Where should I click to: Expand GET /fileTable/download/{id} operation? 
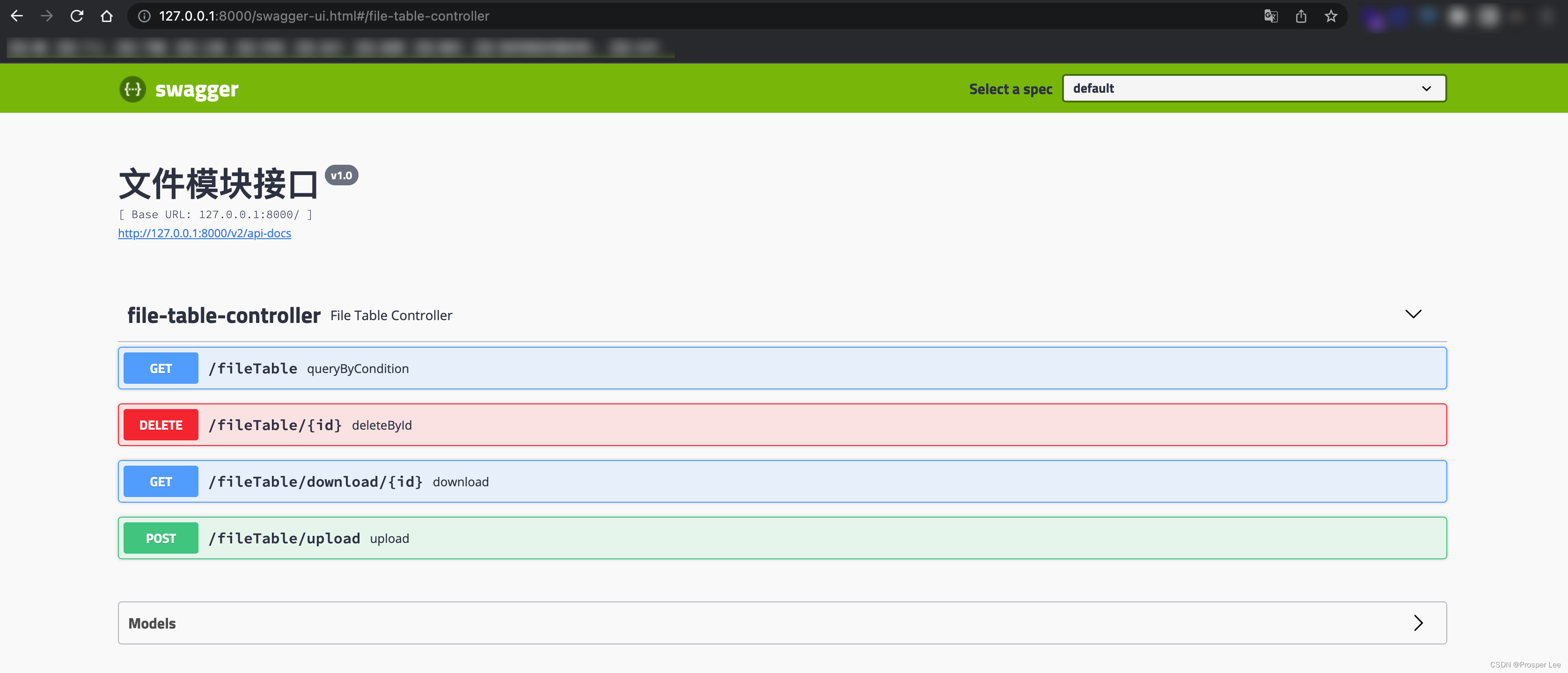tap(782, 481)
